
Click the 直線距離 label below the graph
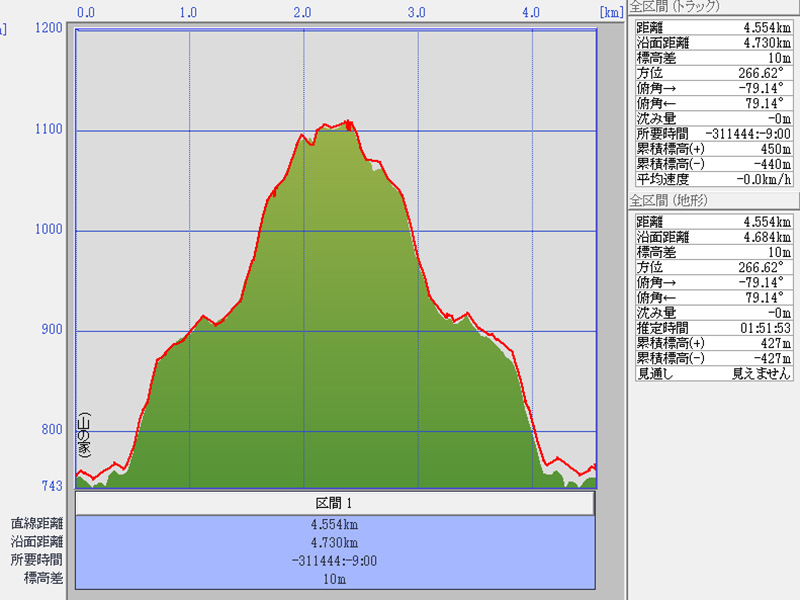pos(37,523)
